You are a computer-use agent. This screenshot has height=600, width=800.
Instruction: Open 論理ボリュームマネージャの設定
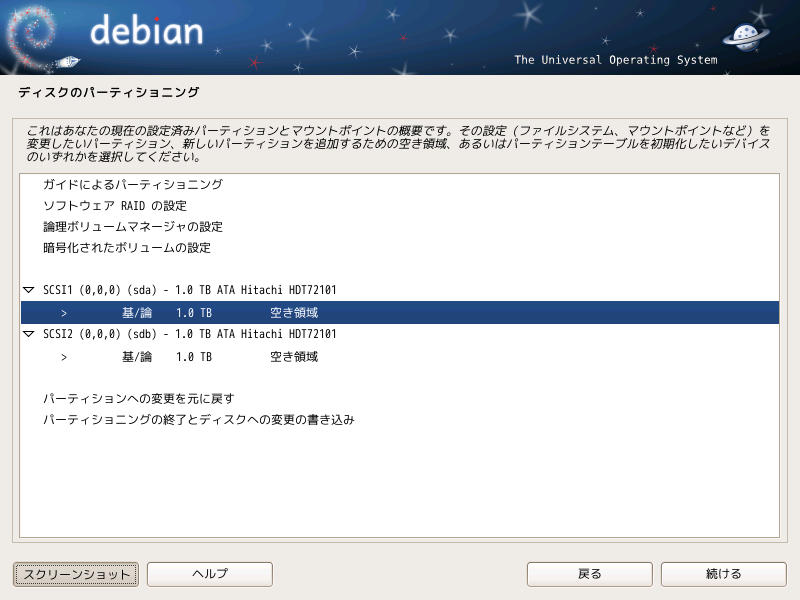(133, 227)
